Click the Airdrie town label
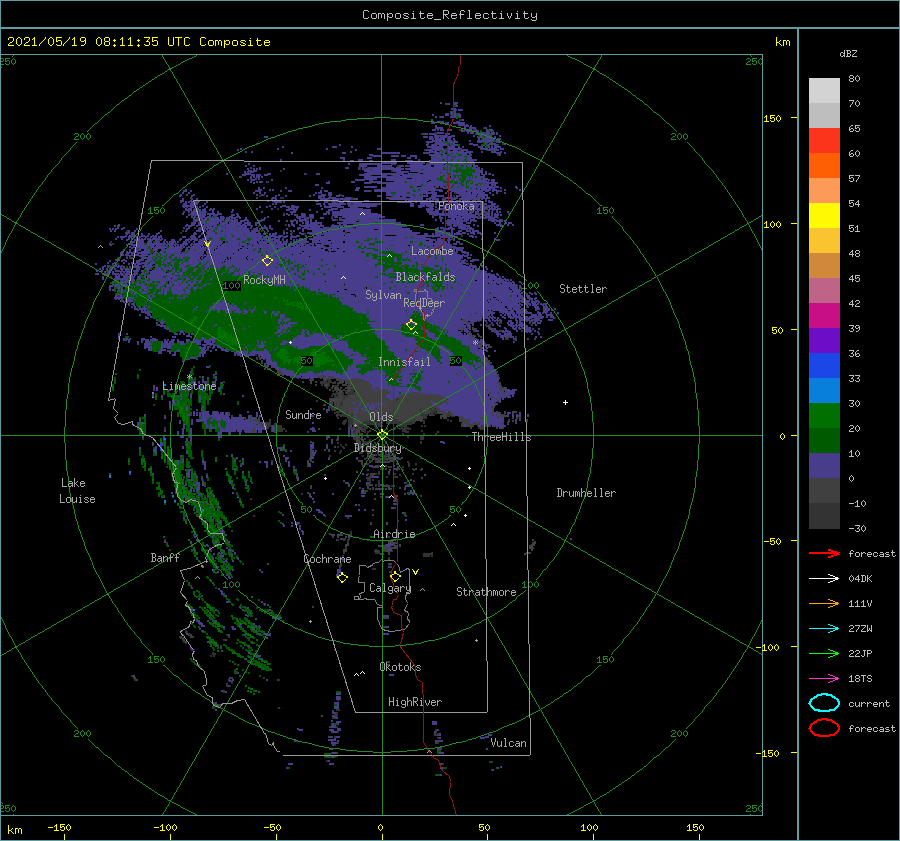The image size is (900, 841). tap(394, 534)
